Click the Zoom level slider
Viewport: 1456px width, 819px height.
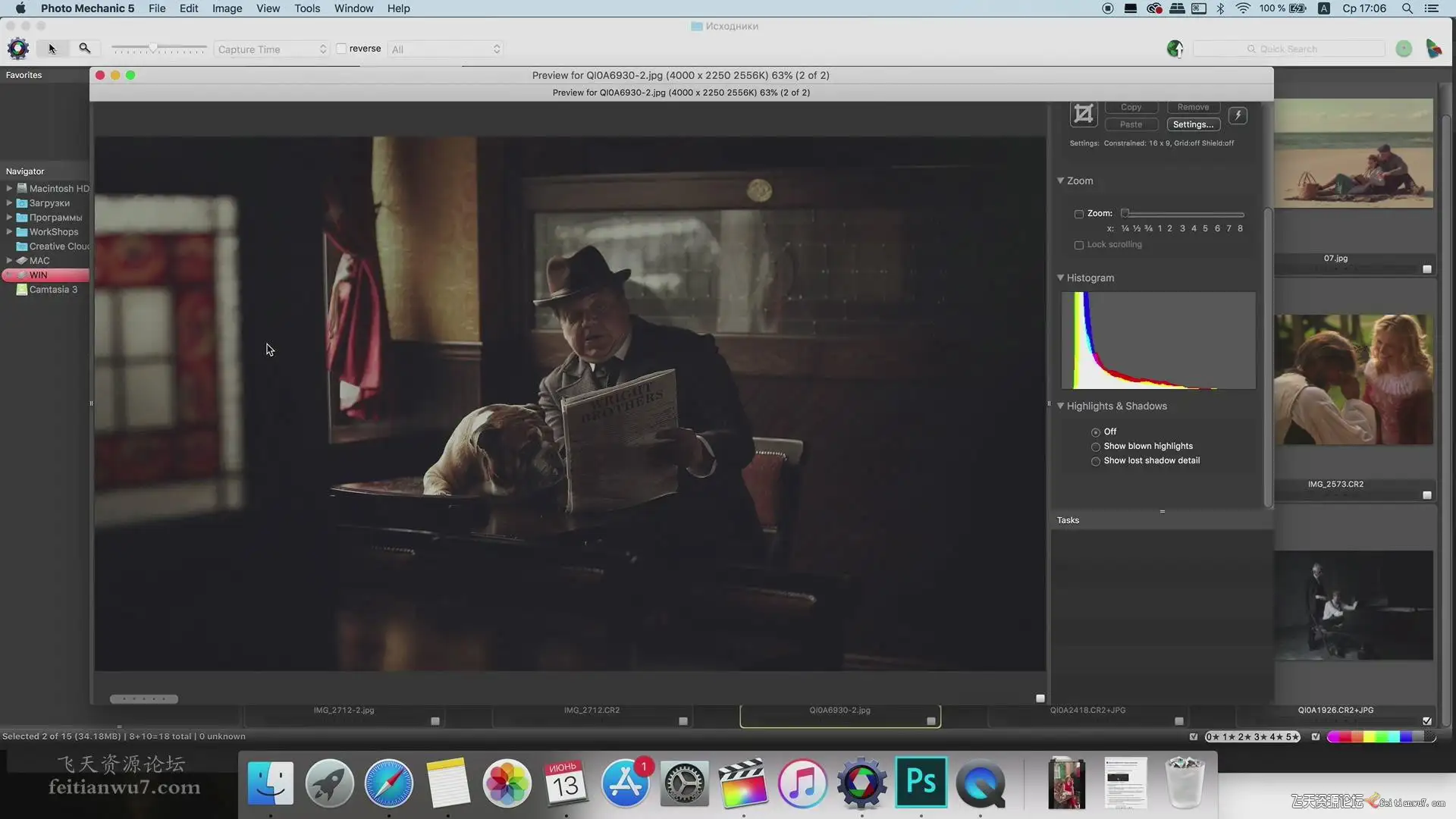tap(1183, 214)
